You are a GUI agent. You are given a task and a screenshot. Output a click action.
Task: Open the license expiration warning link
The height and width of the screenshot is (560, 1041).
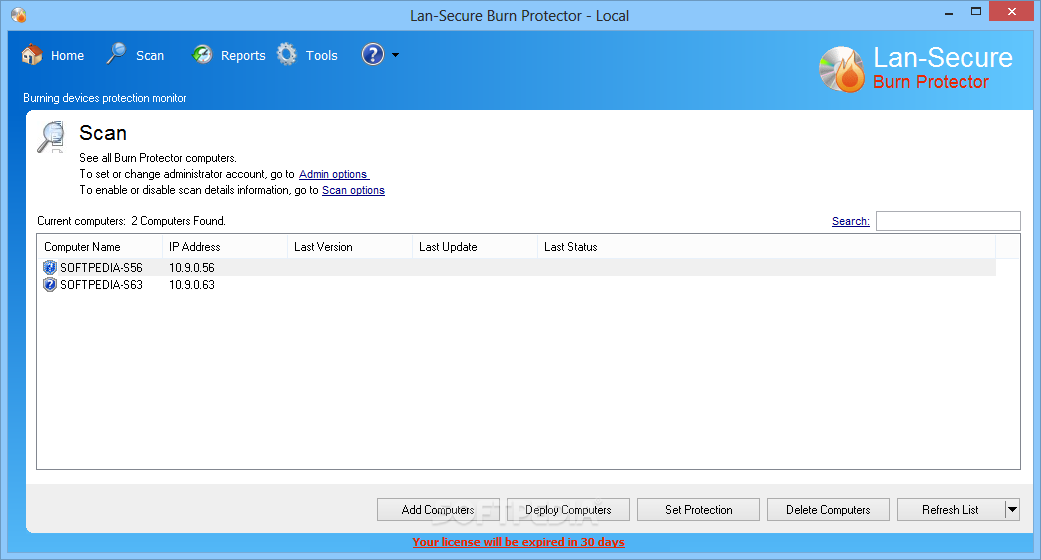519,542
